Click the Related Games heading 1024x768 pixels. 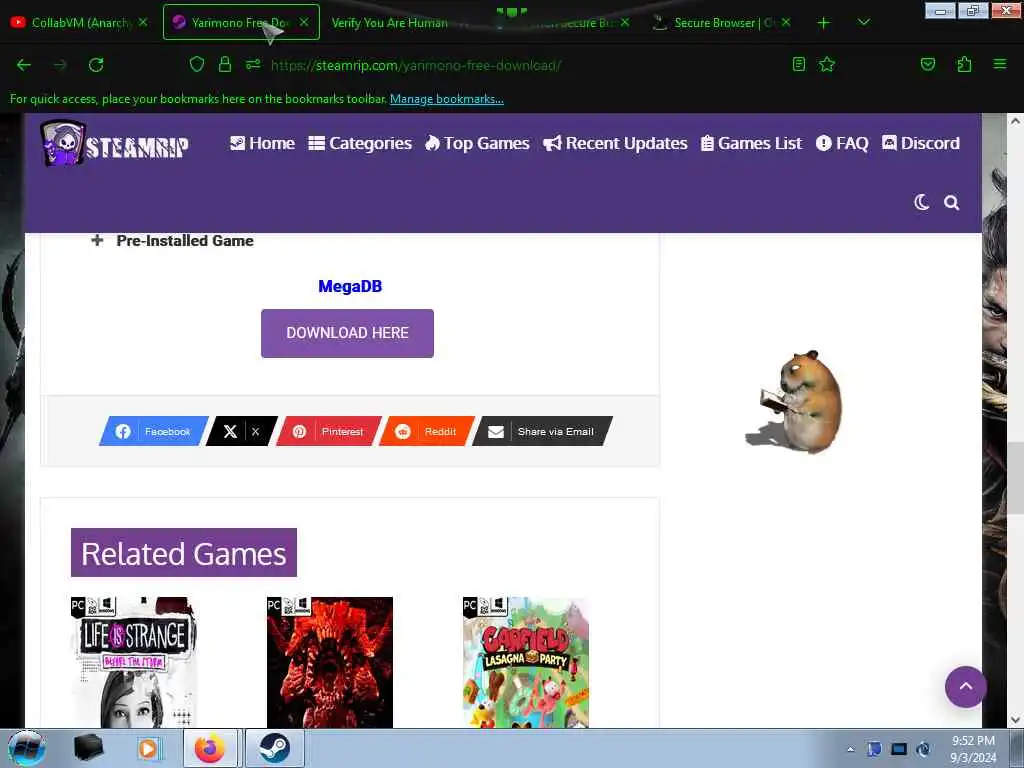184,552
